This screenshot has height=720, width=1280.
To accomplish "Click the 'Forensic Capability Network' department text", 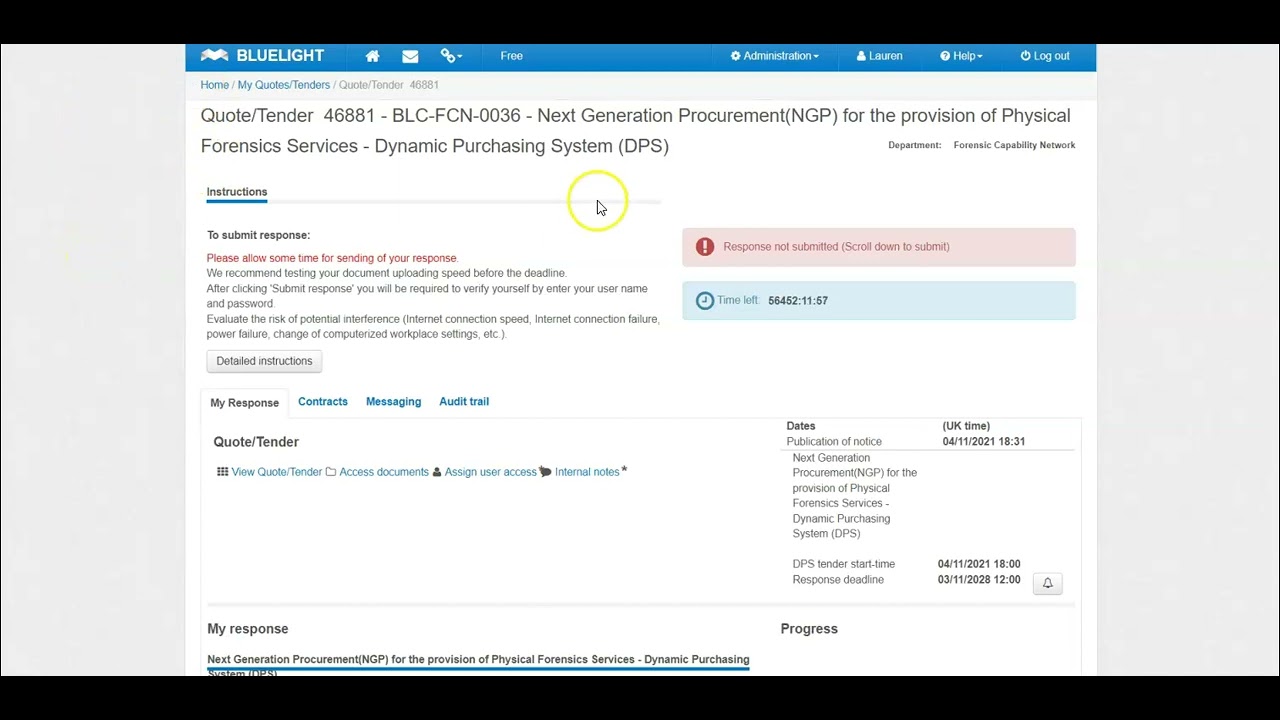I will (1014, 145).
